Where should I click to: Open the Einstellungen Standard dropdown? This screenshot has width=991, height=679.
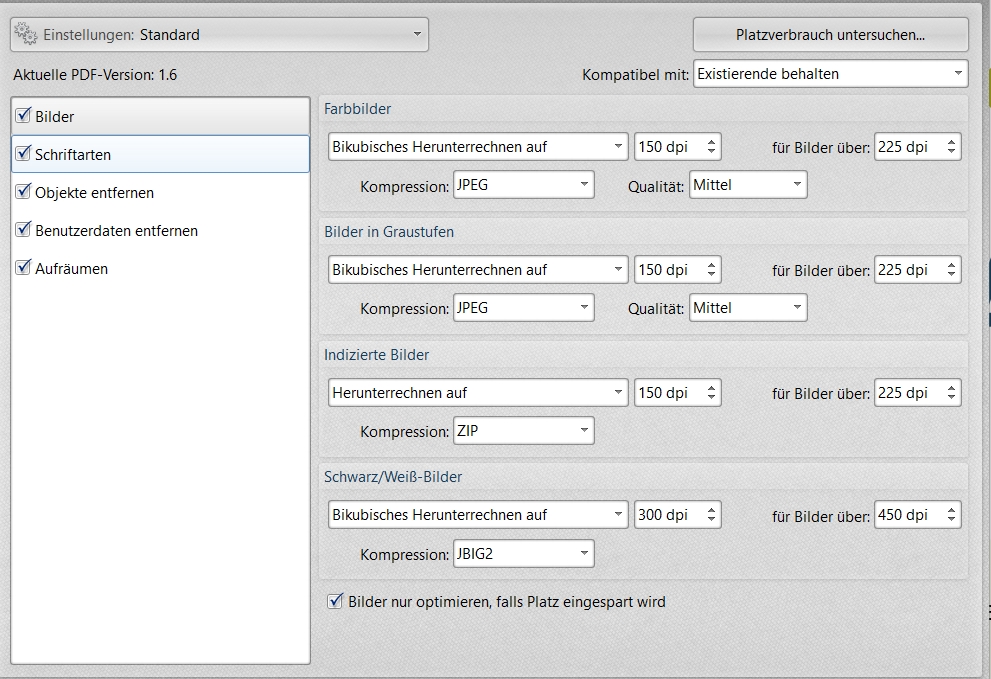[x=219, y=34]
